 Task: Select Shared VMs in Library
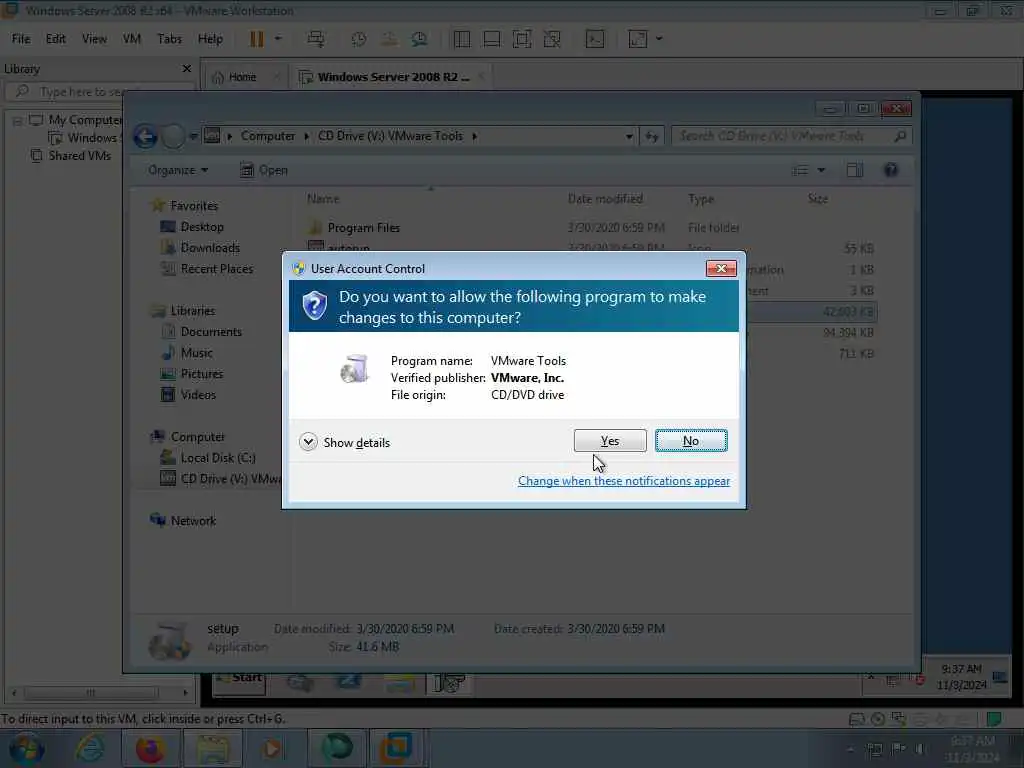79,155
